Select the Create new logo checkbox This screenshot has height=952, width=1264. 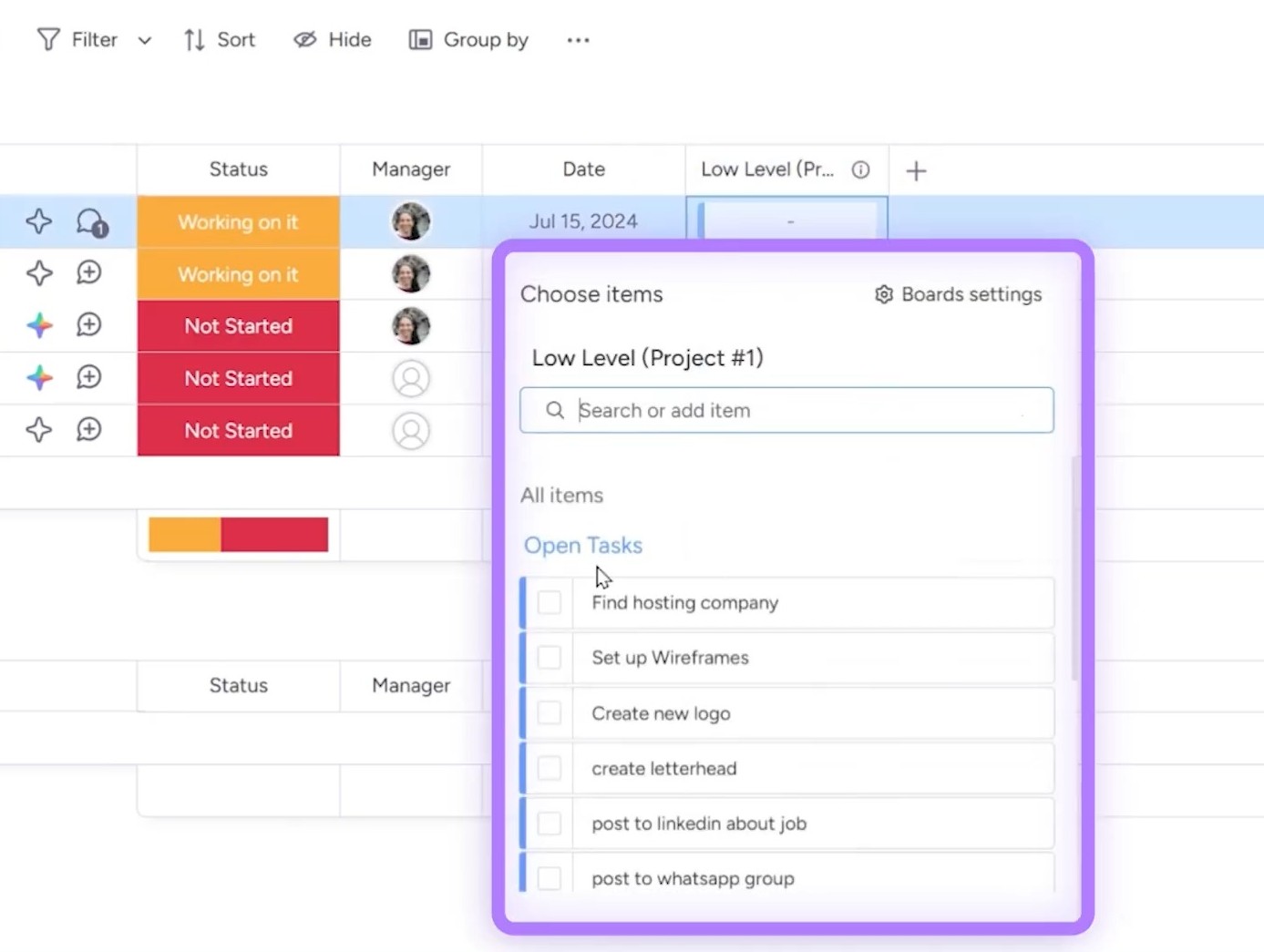(550, 712)
